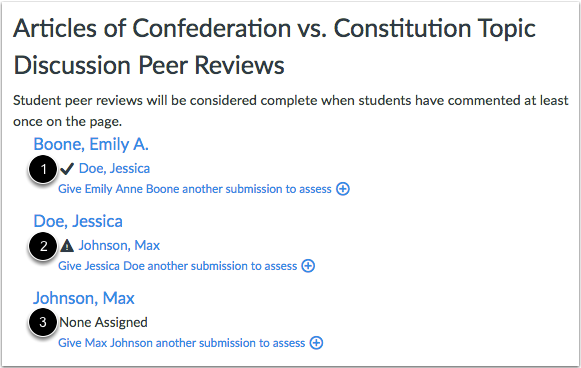The image size is (581, 368).
Task: Click the plus icon after Jessica Doe's assess link
Action: [x=308, y=266]
